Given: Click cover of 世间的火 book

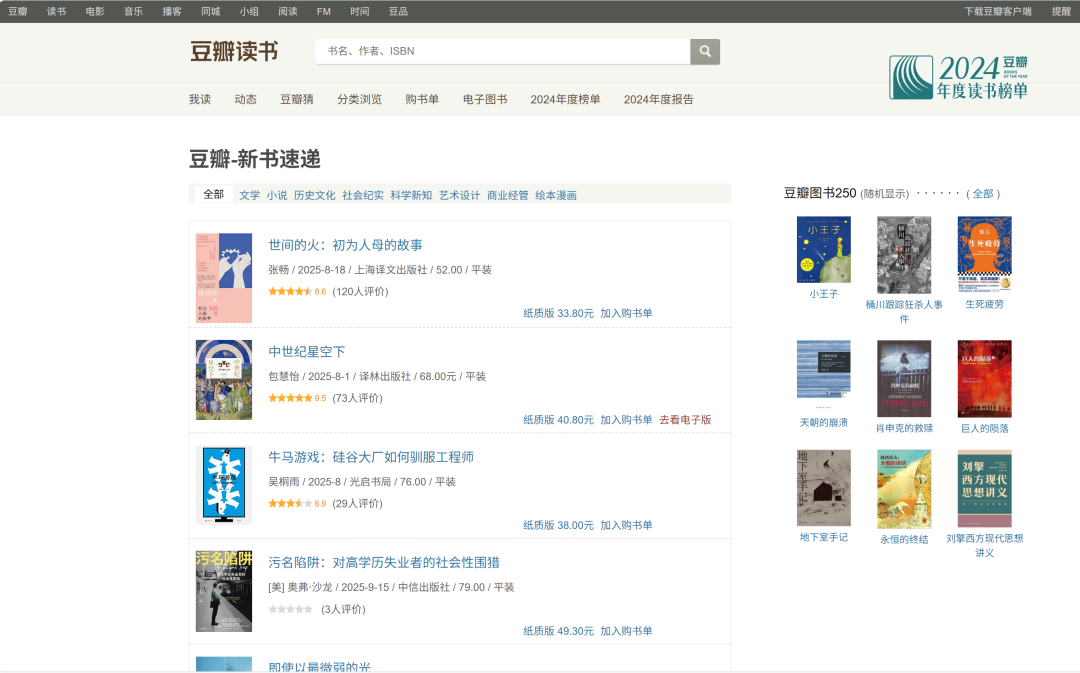Looking at the screenshot, I should pos(224,278).
